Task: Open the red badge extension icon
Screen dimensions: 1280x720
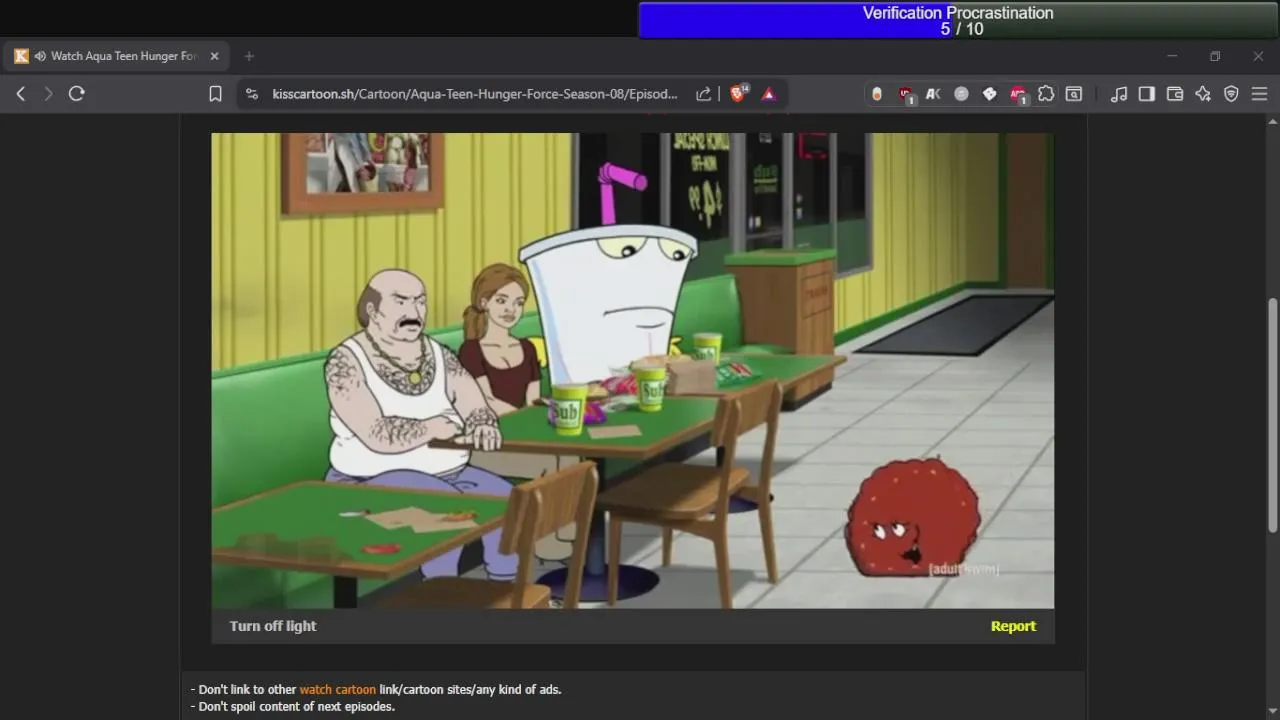Action: point(1018,94)
